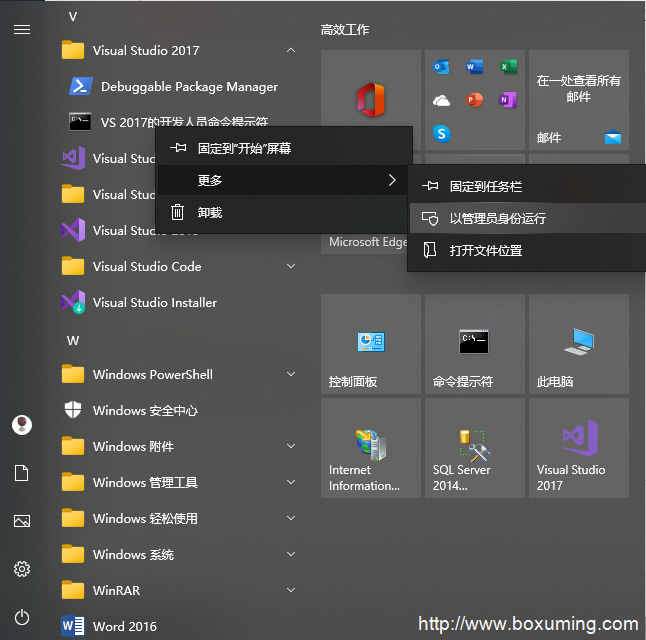646x640 pixels.
Task: Open the hamburger menu in Start sidebar
Action: (x=22, y=30)
